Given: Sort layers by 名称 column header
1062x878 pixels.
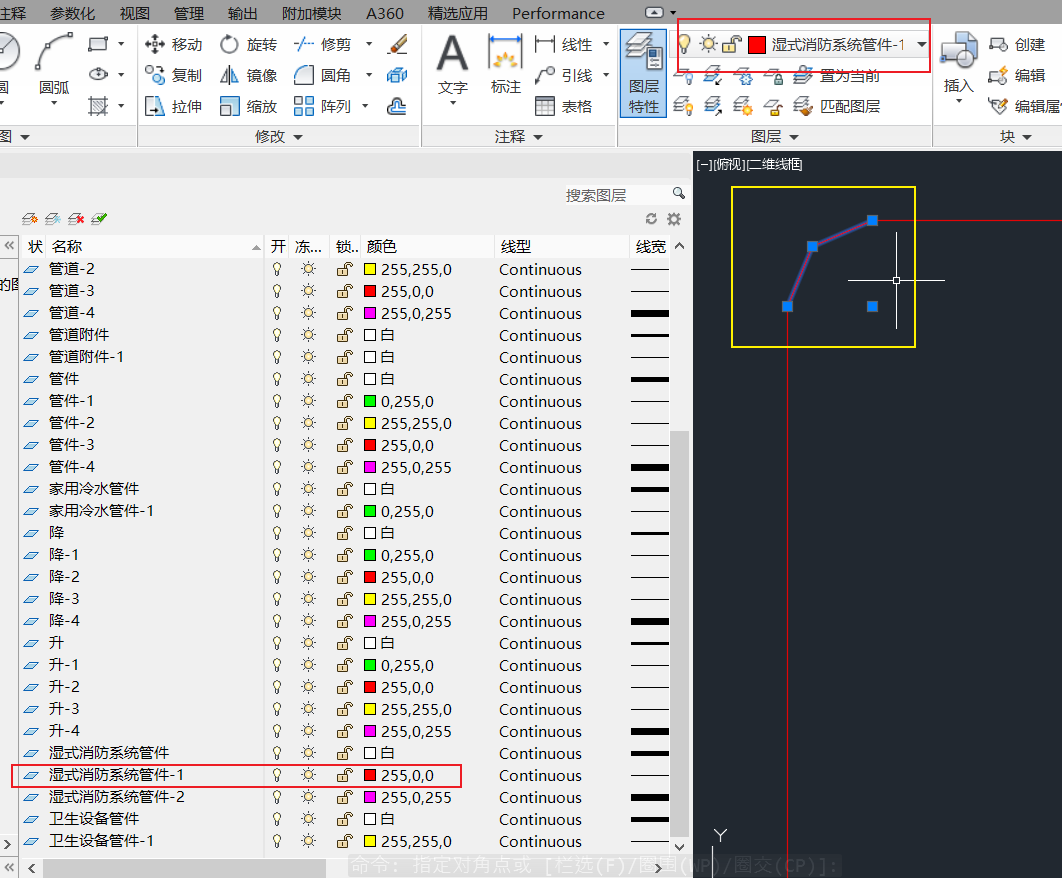Looking at the screenshot, I should (x=154, y=247).
